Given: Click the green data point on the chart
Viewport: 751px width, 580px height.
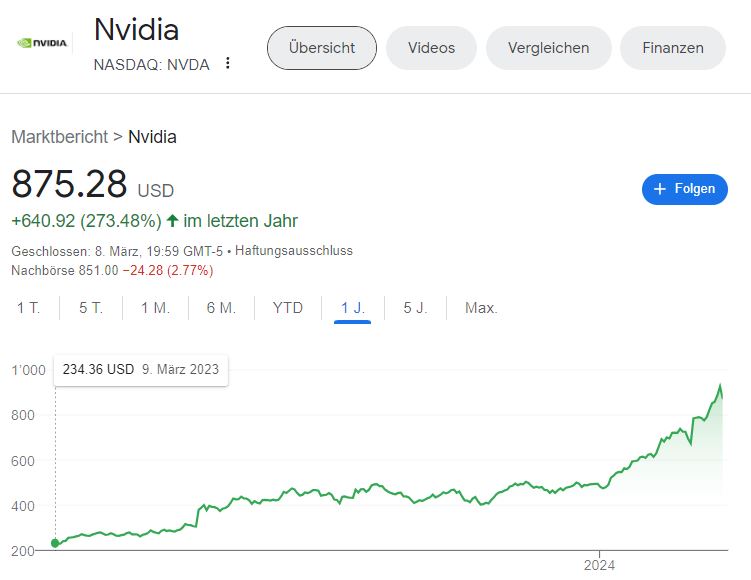Looking at the screenshot, I should (x=55, y=543).
